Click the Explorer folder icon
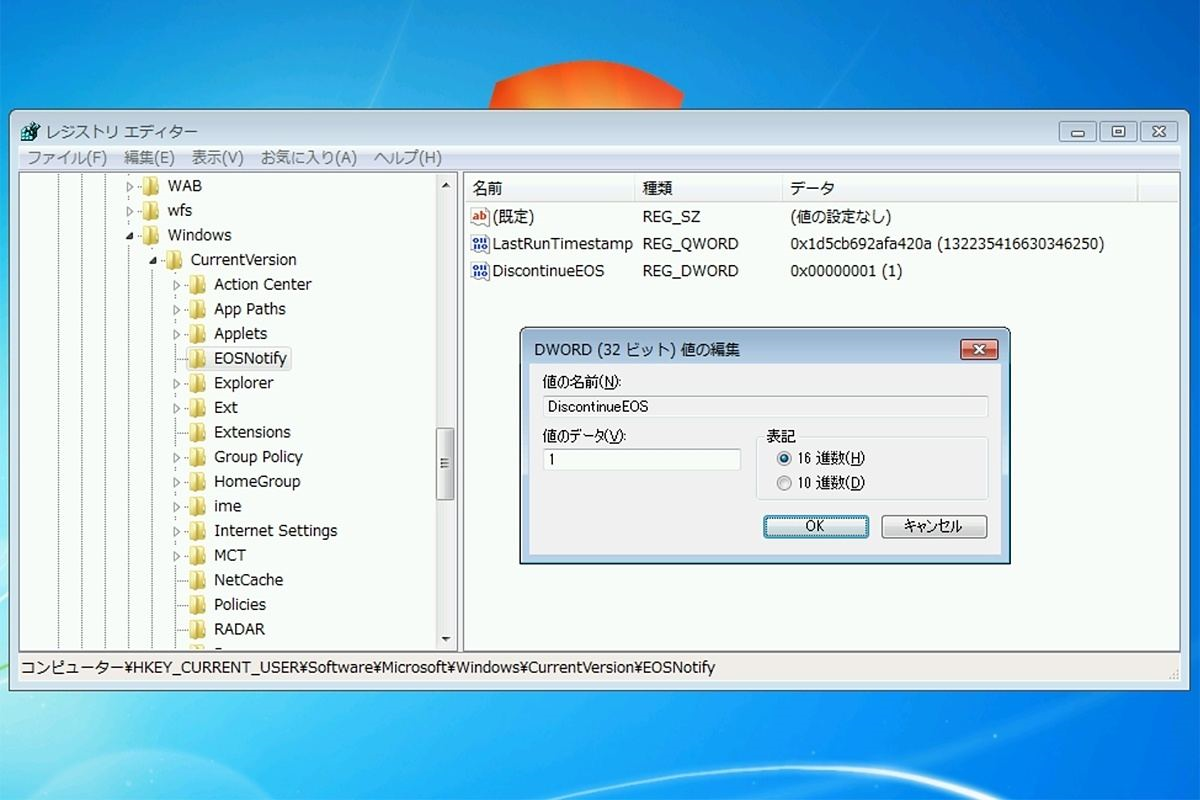This screenshot has height=800, width=1200. pyautogui.click(x=197, y=383)
